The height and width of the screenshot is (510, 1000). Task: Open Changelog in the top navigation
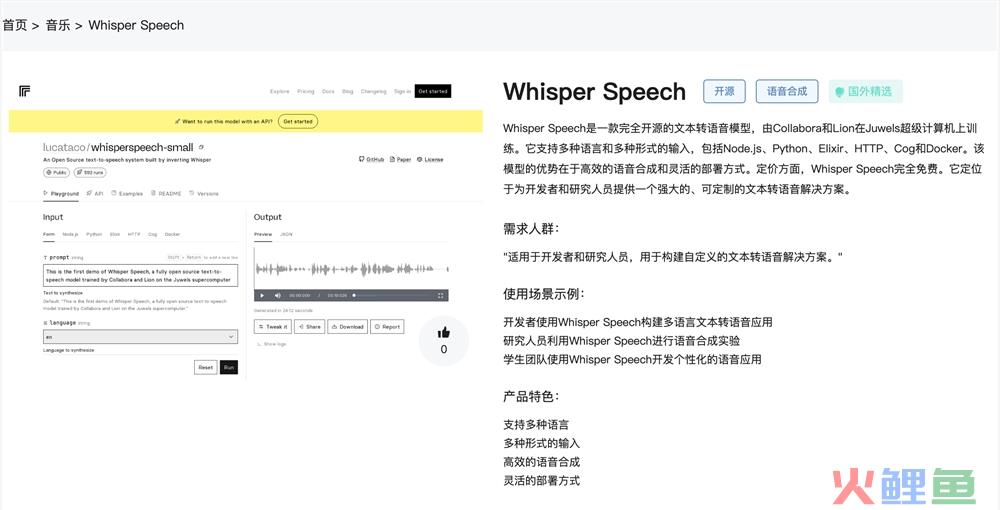pyautogui.click(x=374, y=91)
